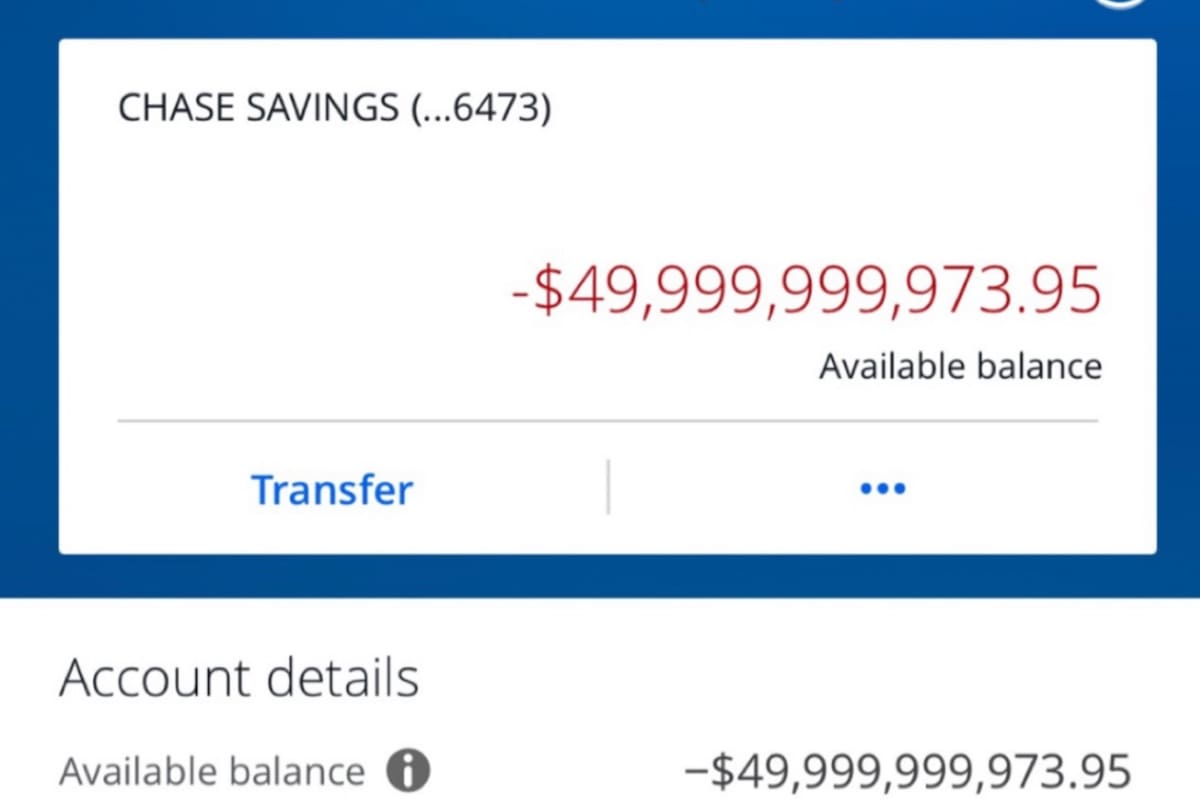Open the three-dot more options menu
This screenshot has width=1200, height=800.
coord(883,489)
